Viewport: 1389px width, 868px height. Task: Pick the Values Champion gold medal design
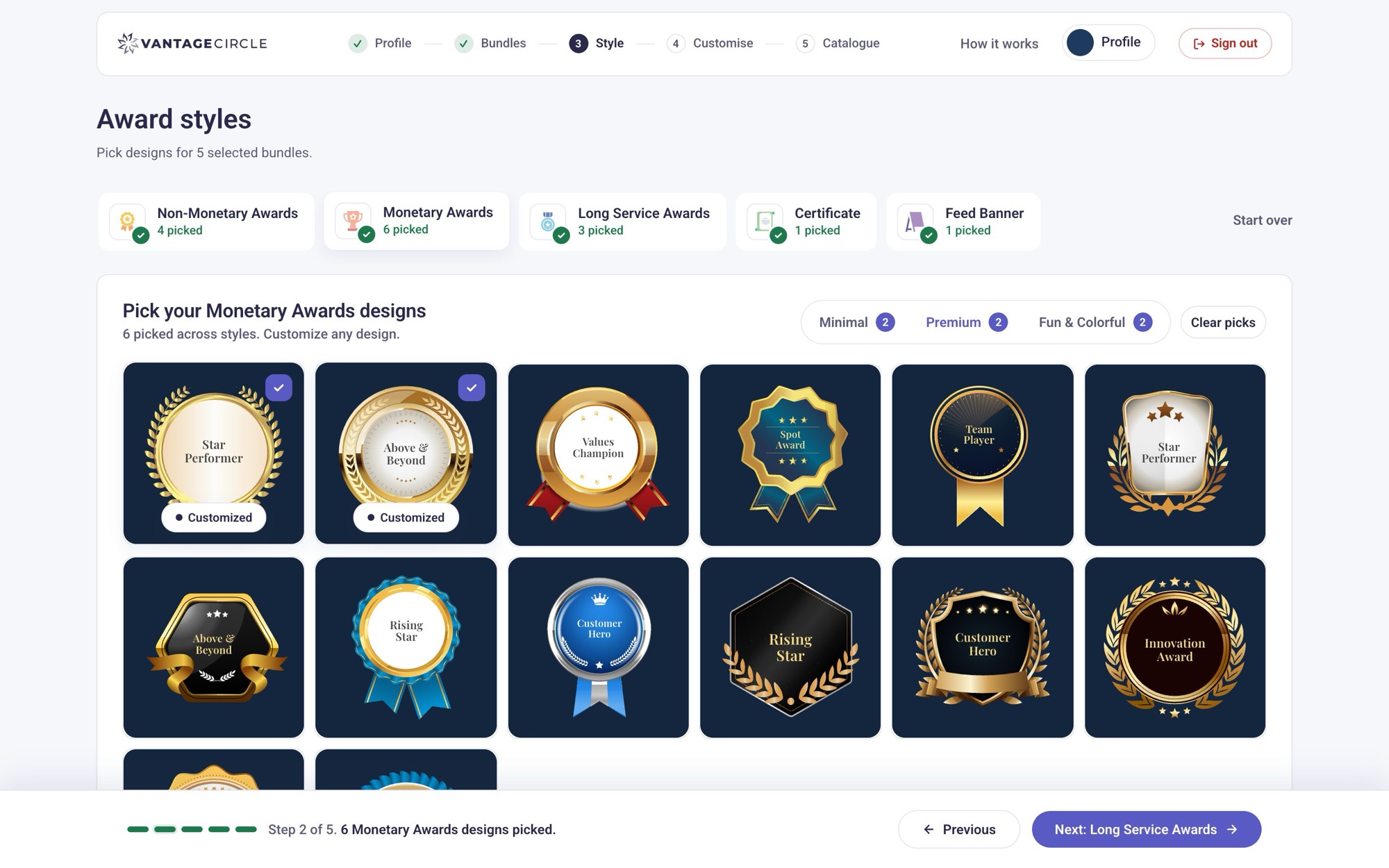click(598, 454)
